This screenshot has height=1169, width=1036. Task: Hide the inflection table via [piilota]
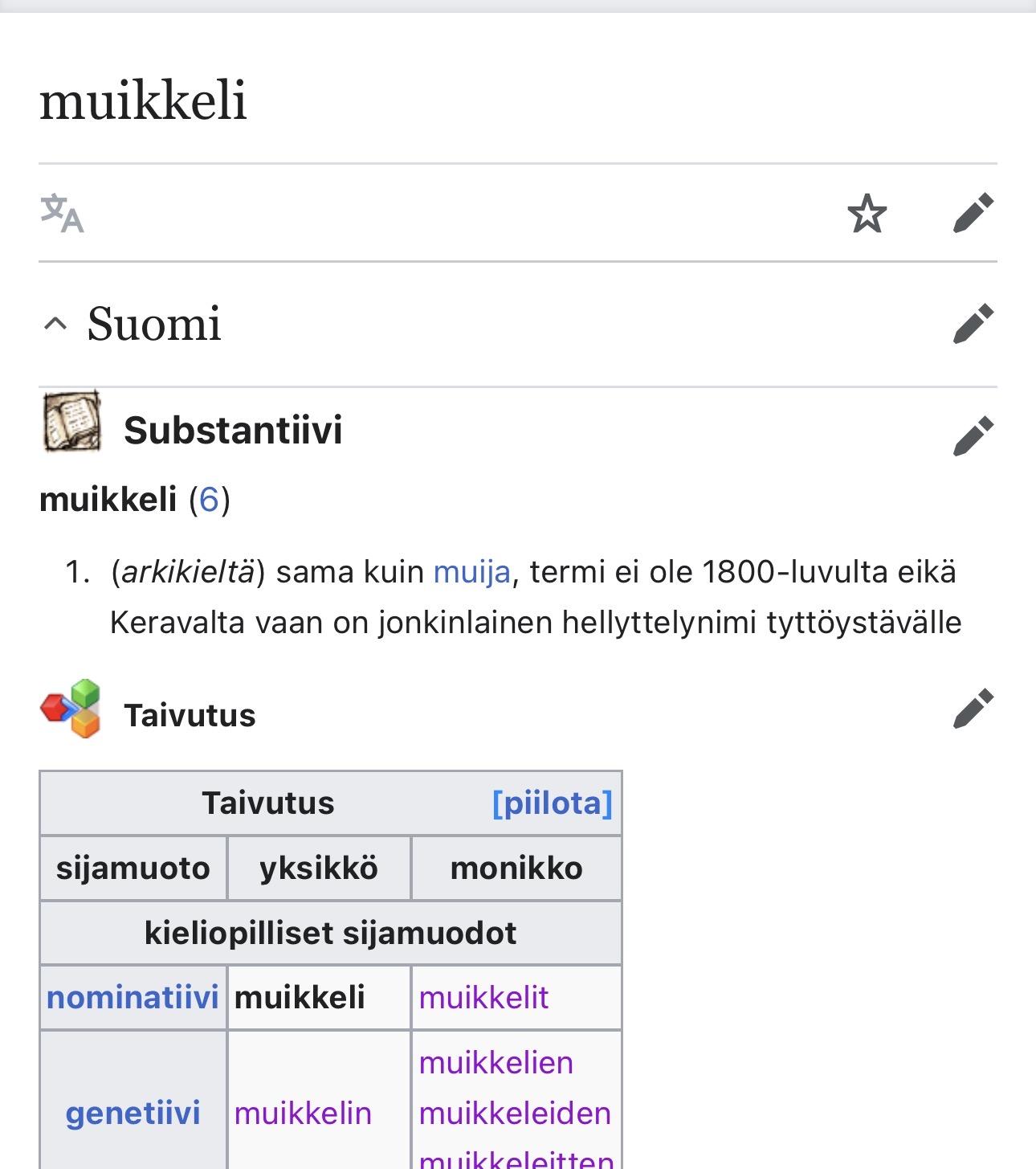(553, 803)
